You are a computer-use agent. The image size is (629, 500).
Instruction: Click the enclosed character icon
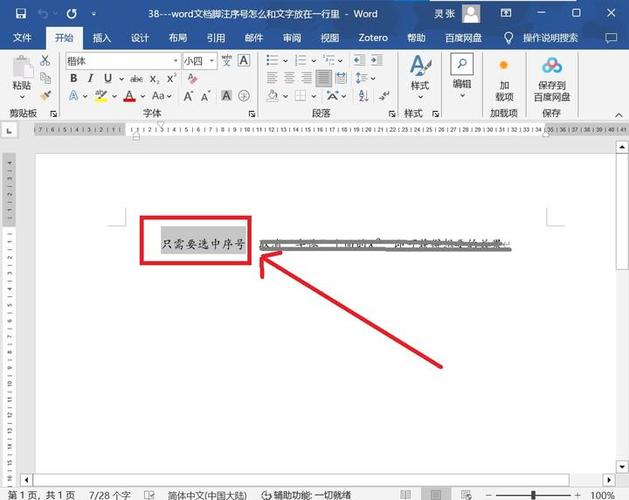(x=244, y=96)
